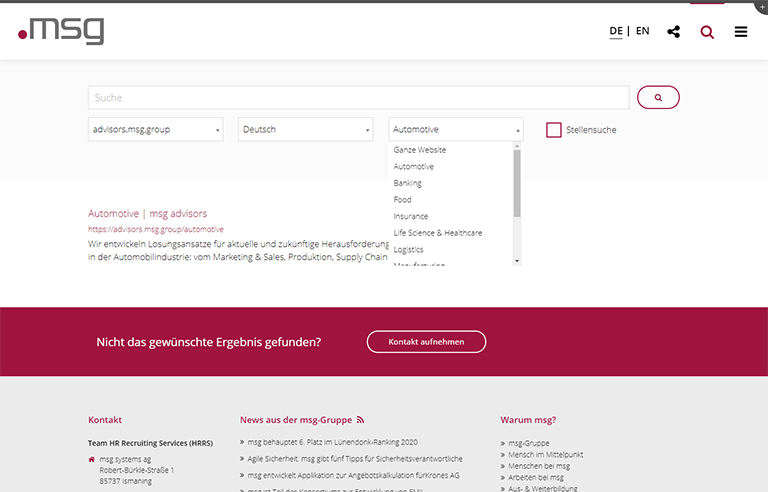
Task: Open Aus- & Weiterbildung link
Action: [x=543, y=488]
